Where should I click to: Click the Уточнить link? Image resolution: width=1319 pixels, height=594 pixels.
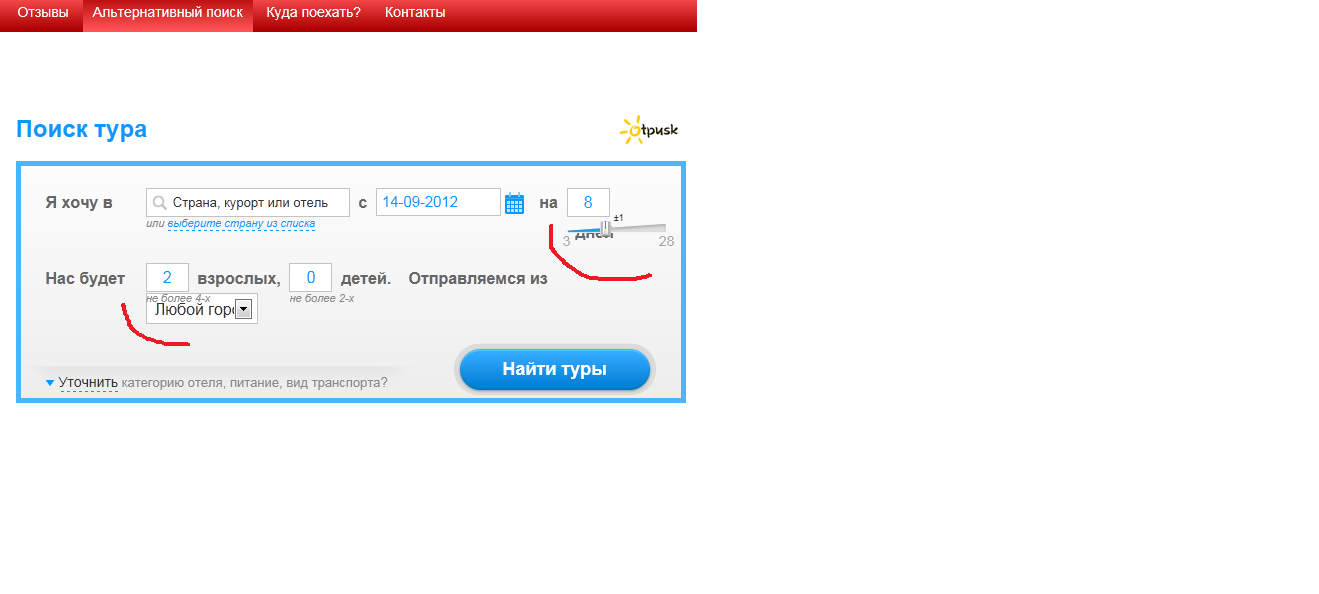coord(88,382)
